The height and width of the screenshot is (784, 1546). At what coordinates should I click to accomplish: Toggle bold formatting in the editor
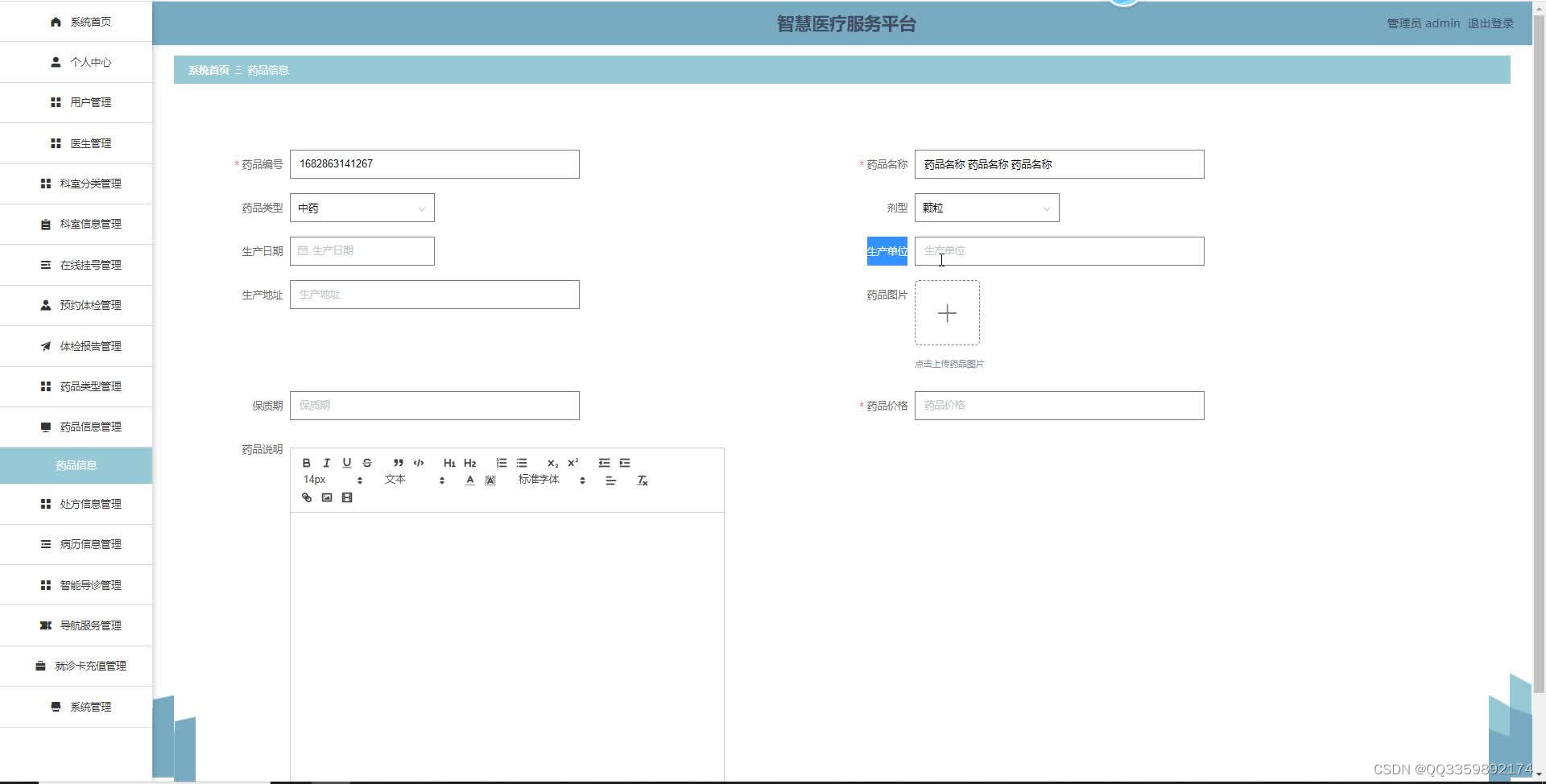click(306, 463)
